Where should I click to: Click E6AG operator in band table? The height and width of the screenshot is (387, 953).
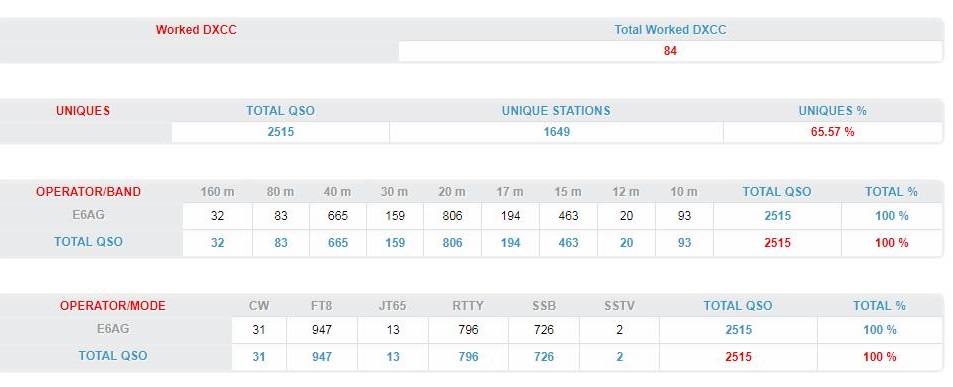(88, 214)
